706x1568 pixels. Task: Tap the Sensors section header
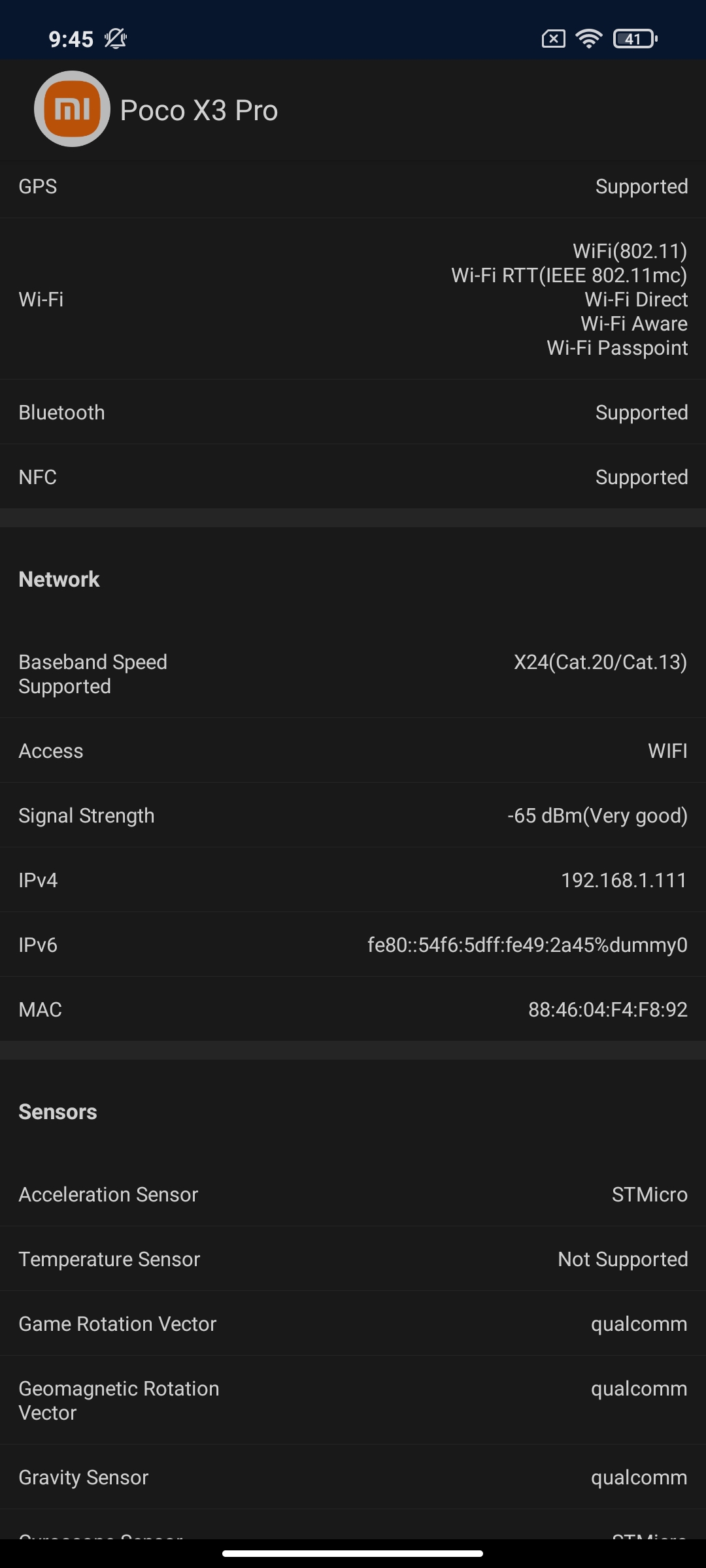coord(58,1112)
